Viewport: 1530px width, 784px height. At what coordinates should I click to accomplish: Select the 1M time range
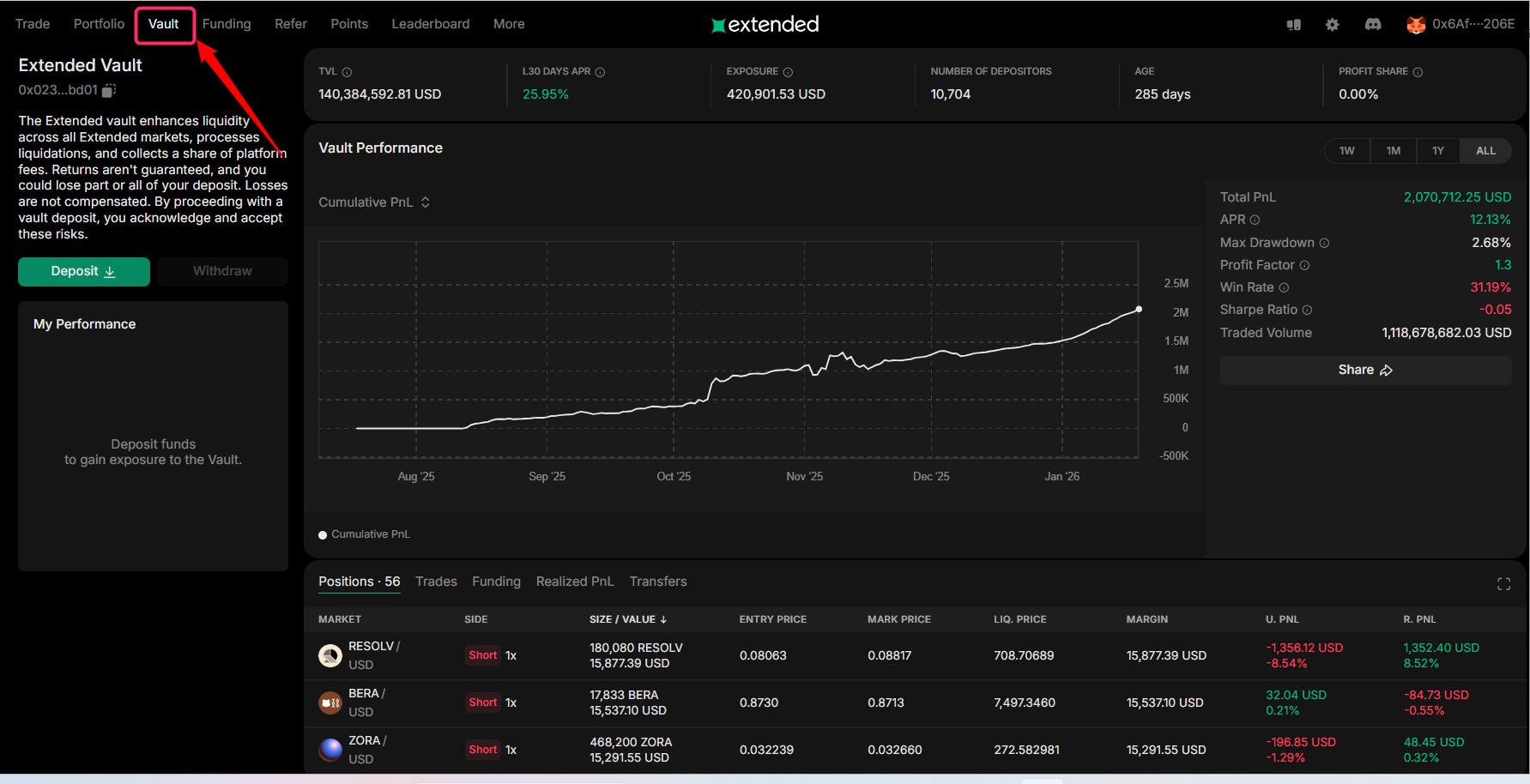coord(1393,151)
